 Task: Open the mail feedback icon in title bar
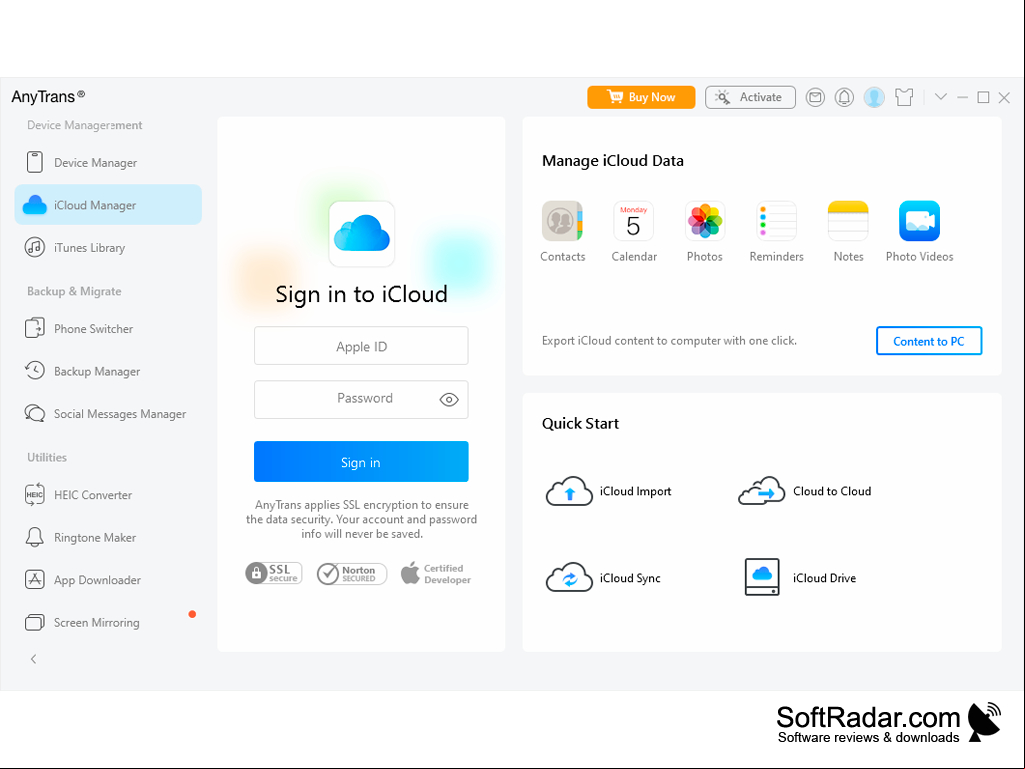(x=815, y=97)
